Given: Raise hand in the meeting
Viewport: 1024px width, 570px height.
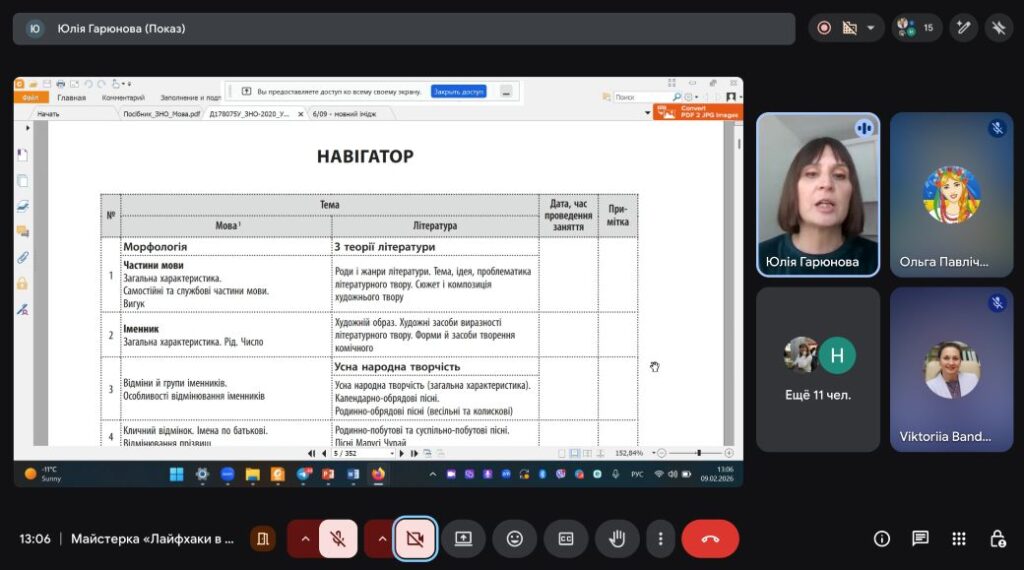Looking at the screenshot, I should pos(616,539).
